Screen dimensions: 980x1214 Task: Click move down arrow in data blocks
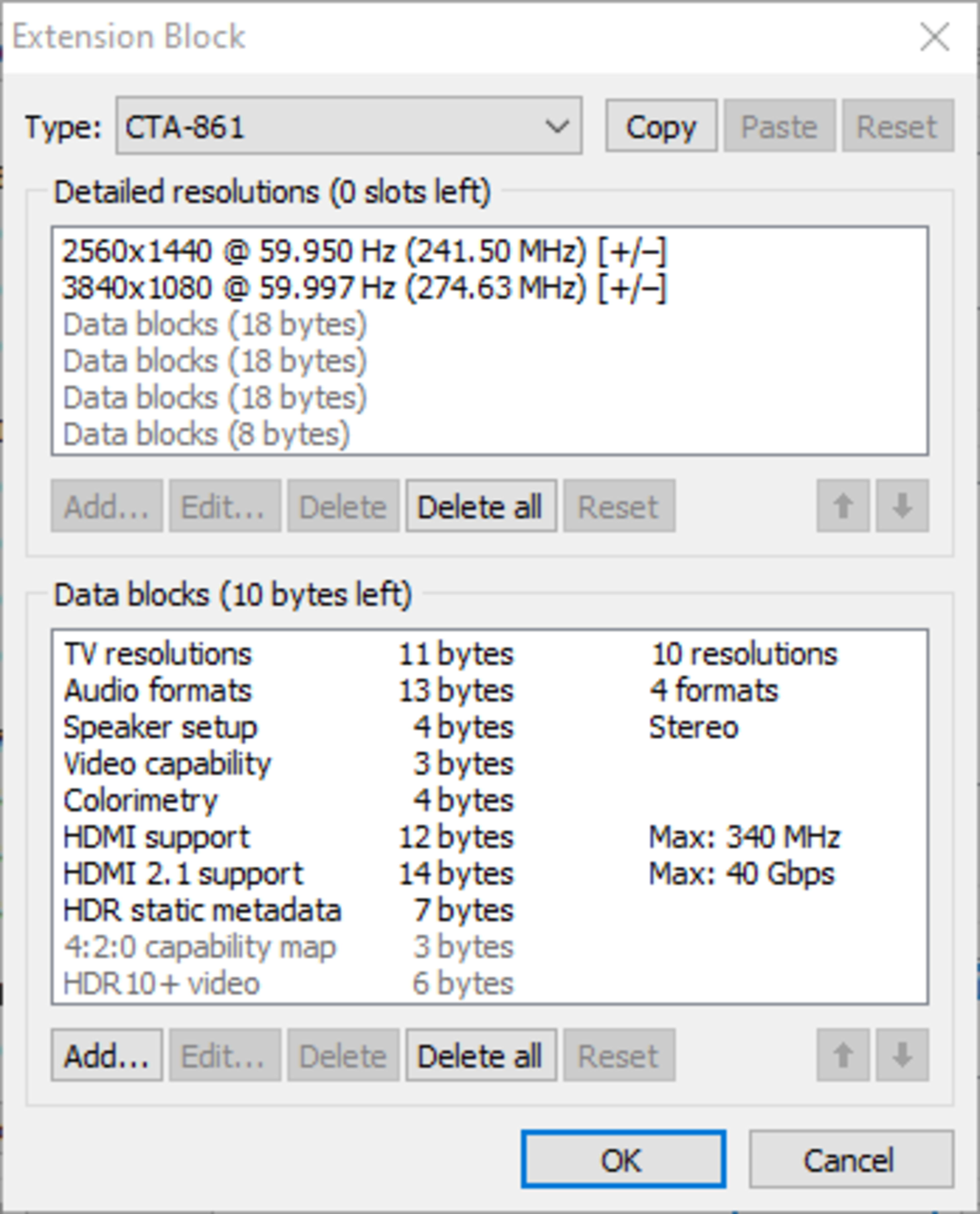902,1055
